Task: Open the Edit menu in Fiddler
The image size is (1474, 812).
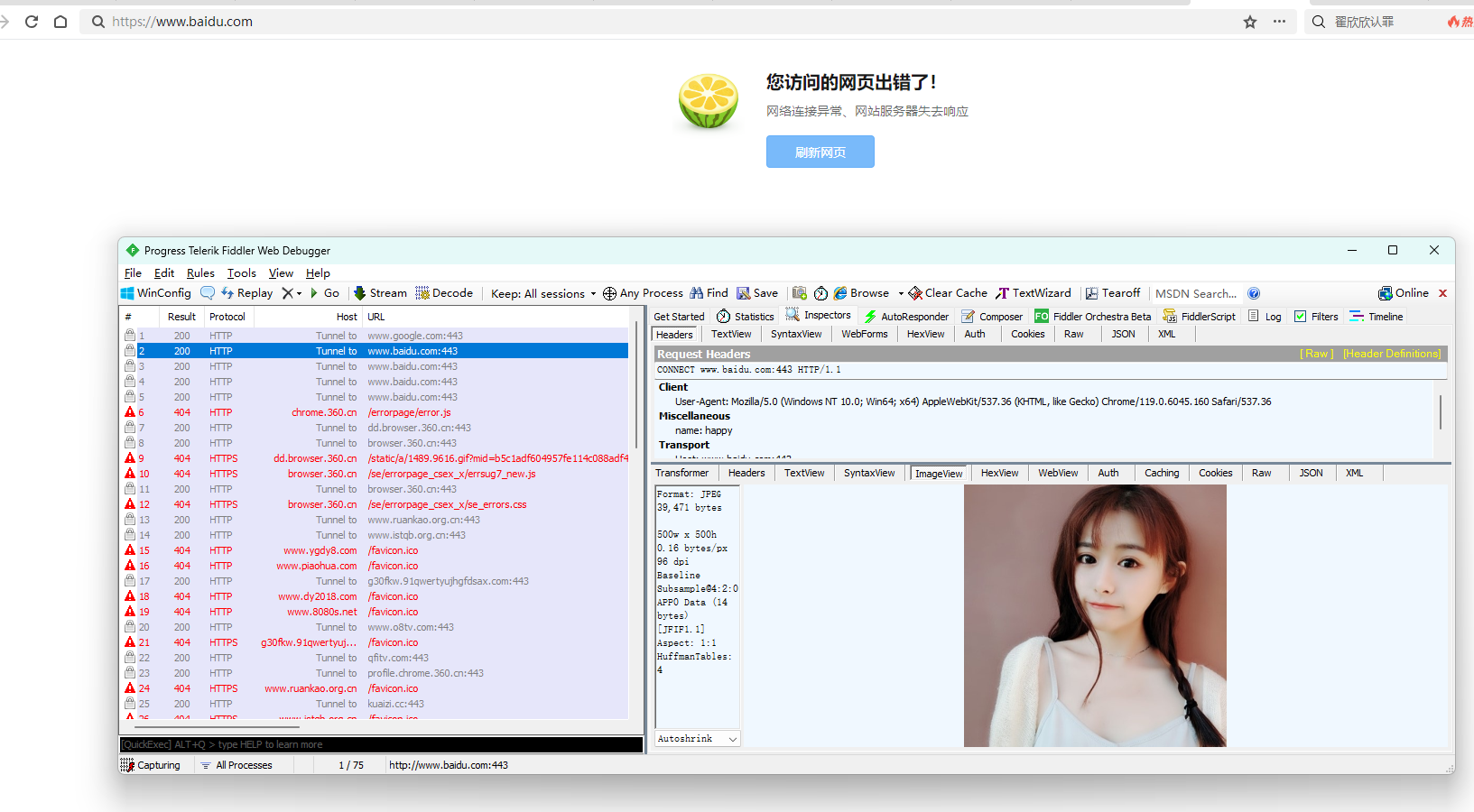Action: 164,273
